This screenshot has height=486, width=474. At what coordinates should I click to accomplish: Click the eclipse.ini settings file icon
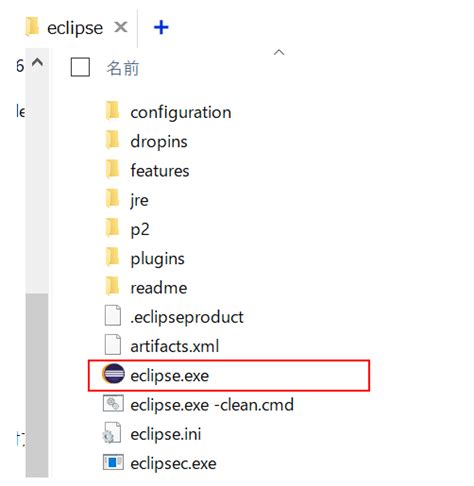click(112, 433)
